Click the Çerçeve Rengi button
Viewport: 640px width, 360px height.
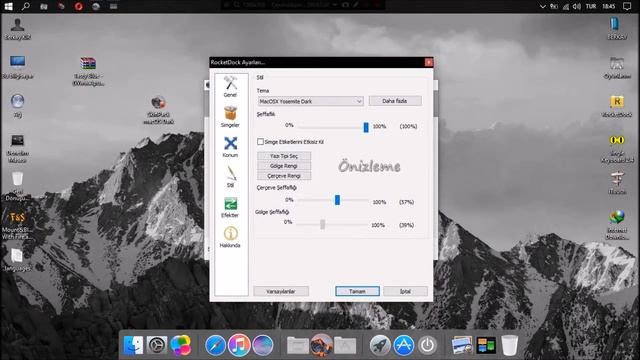[x=284, y=176]
